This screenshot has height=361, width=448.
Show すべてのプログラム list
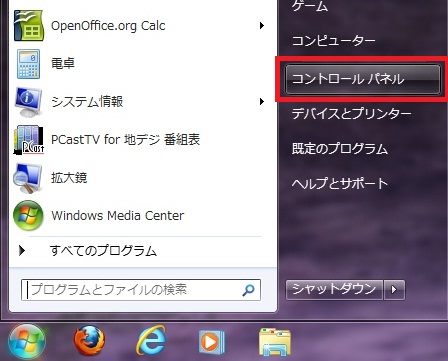click(103, 251)
